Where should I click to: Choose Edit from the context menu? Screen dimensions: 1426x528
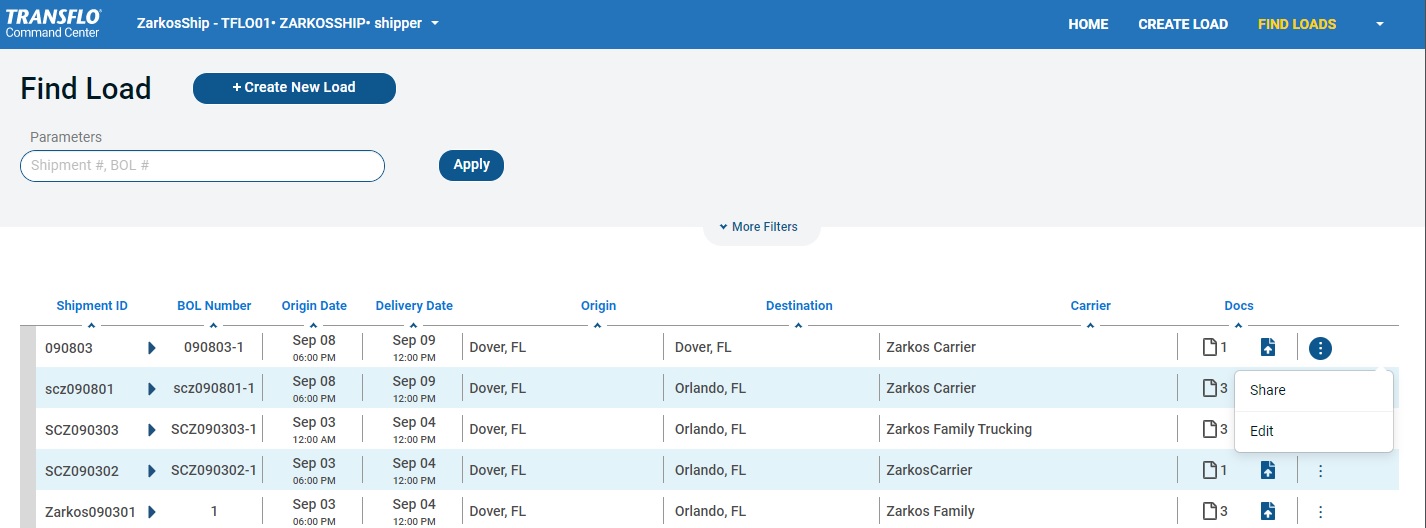tap(1314, 431)
